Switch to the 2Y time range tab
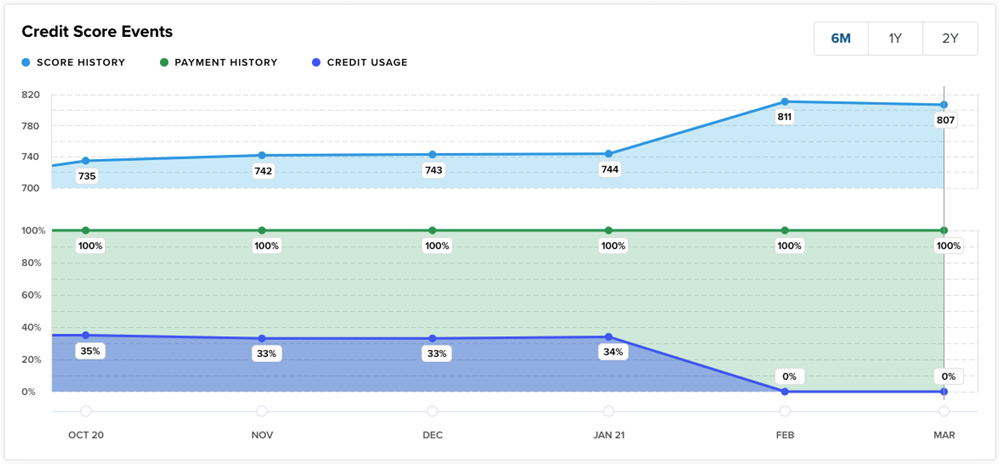 [950, 38]
